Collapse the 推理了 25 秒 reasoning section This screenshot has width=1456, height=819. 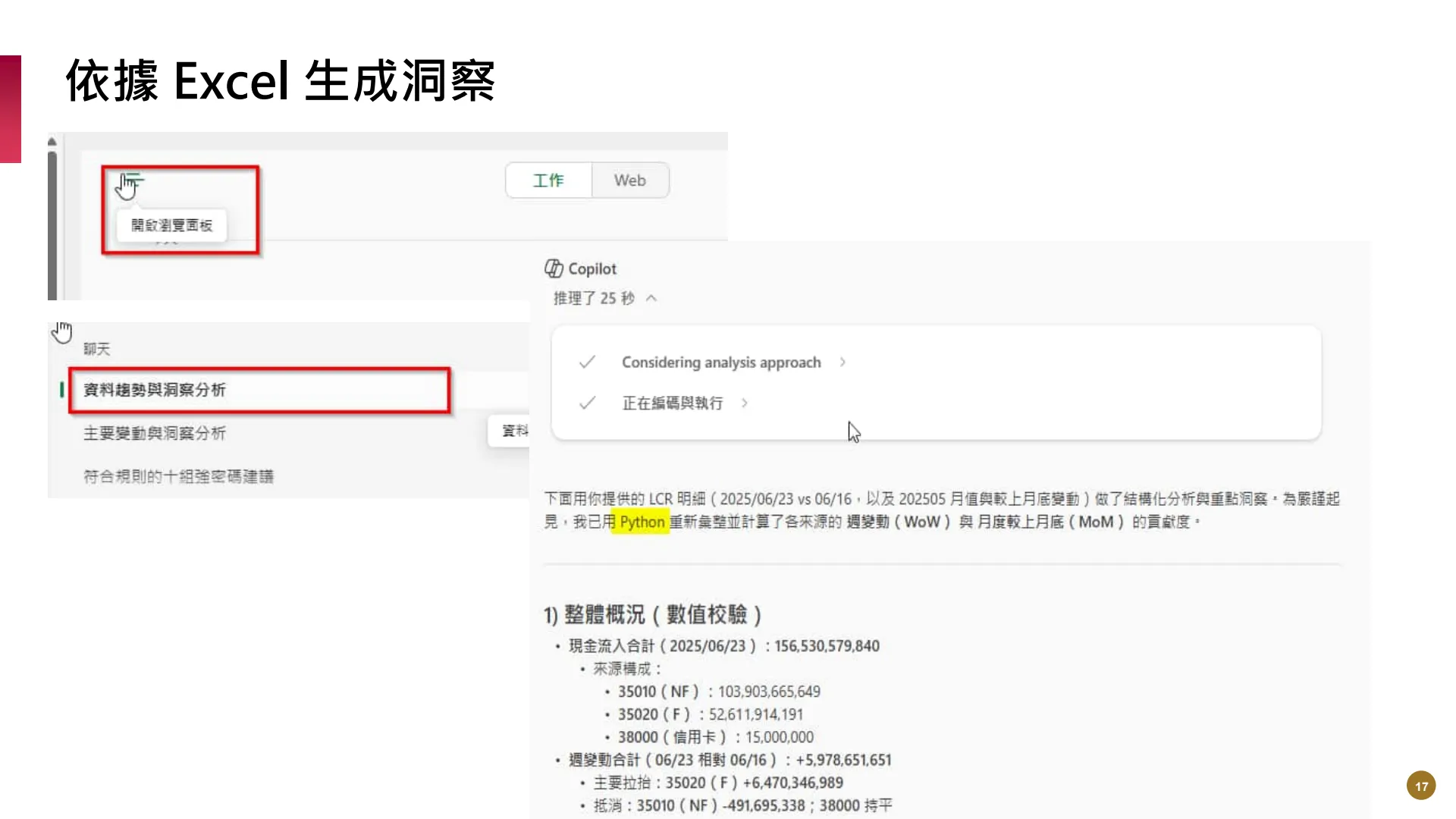pos(651,298)
